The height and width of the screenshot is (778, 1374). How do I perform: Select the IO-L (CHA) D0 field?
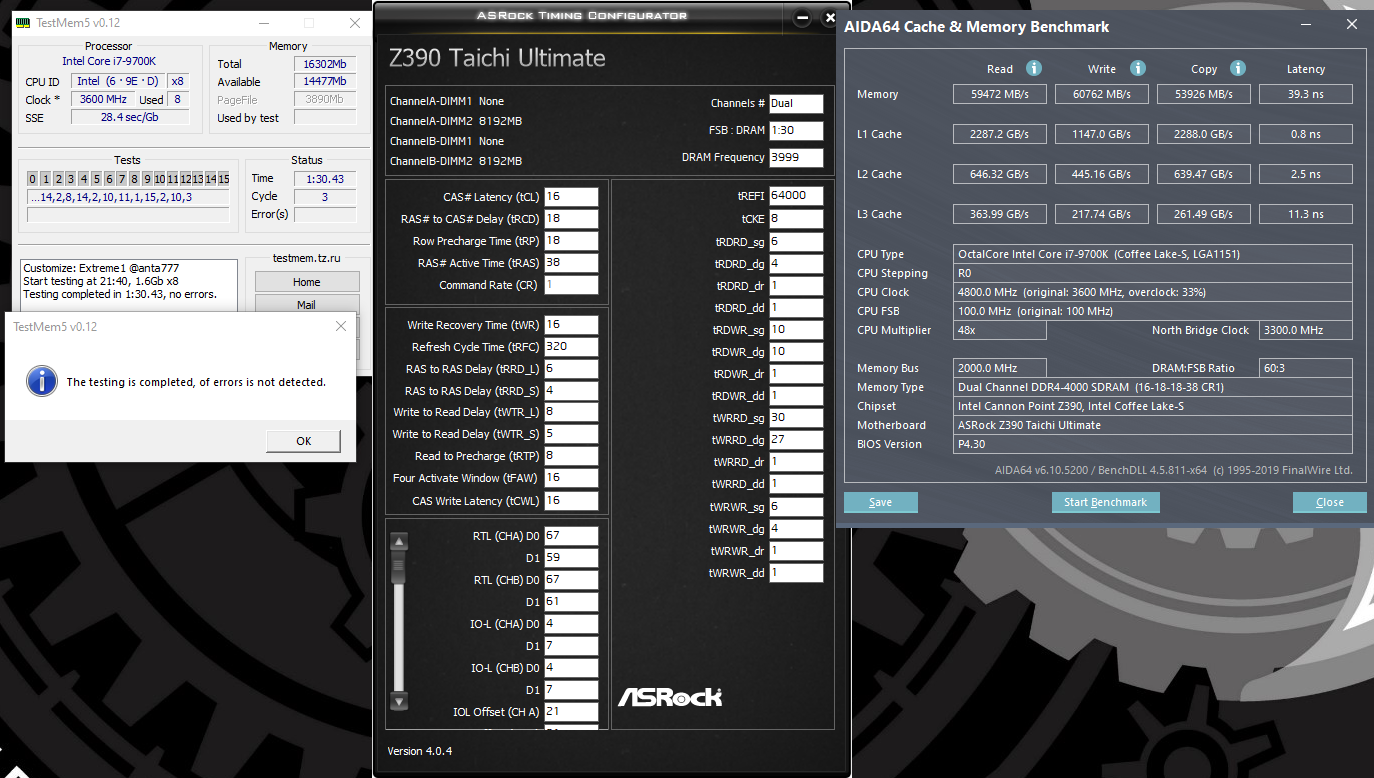tap(571, 624)
